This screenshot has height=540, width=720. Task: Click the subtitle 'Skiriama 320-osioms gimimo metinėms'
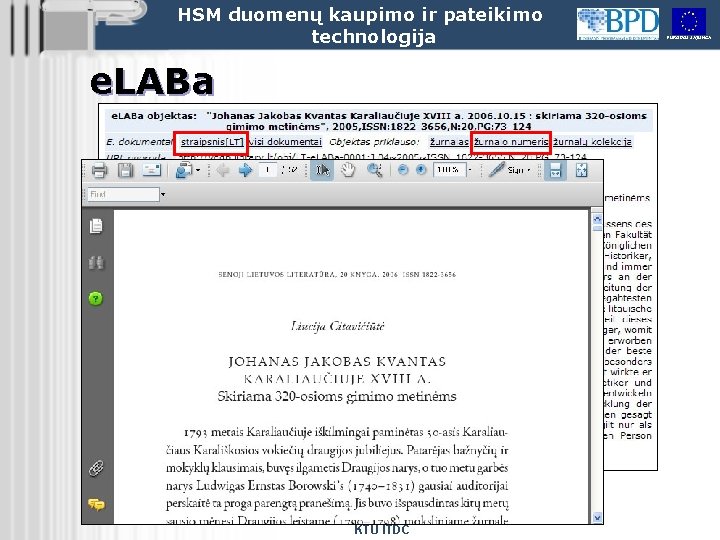coord(337,396)
